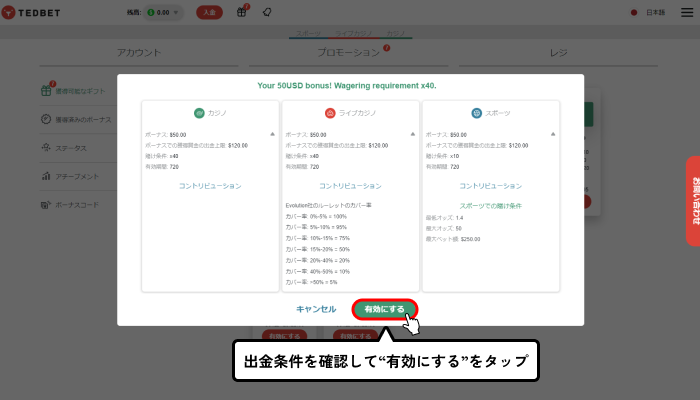The image size is (700, 400).
Task: Open the balance 0.00 dropdown
Action: click(163, 12)
